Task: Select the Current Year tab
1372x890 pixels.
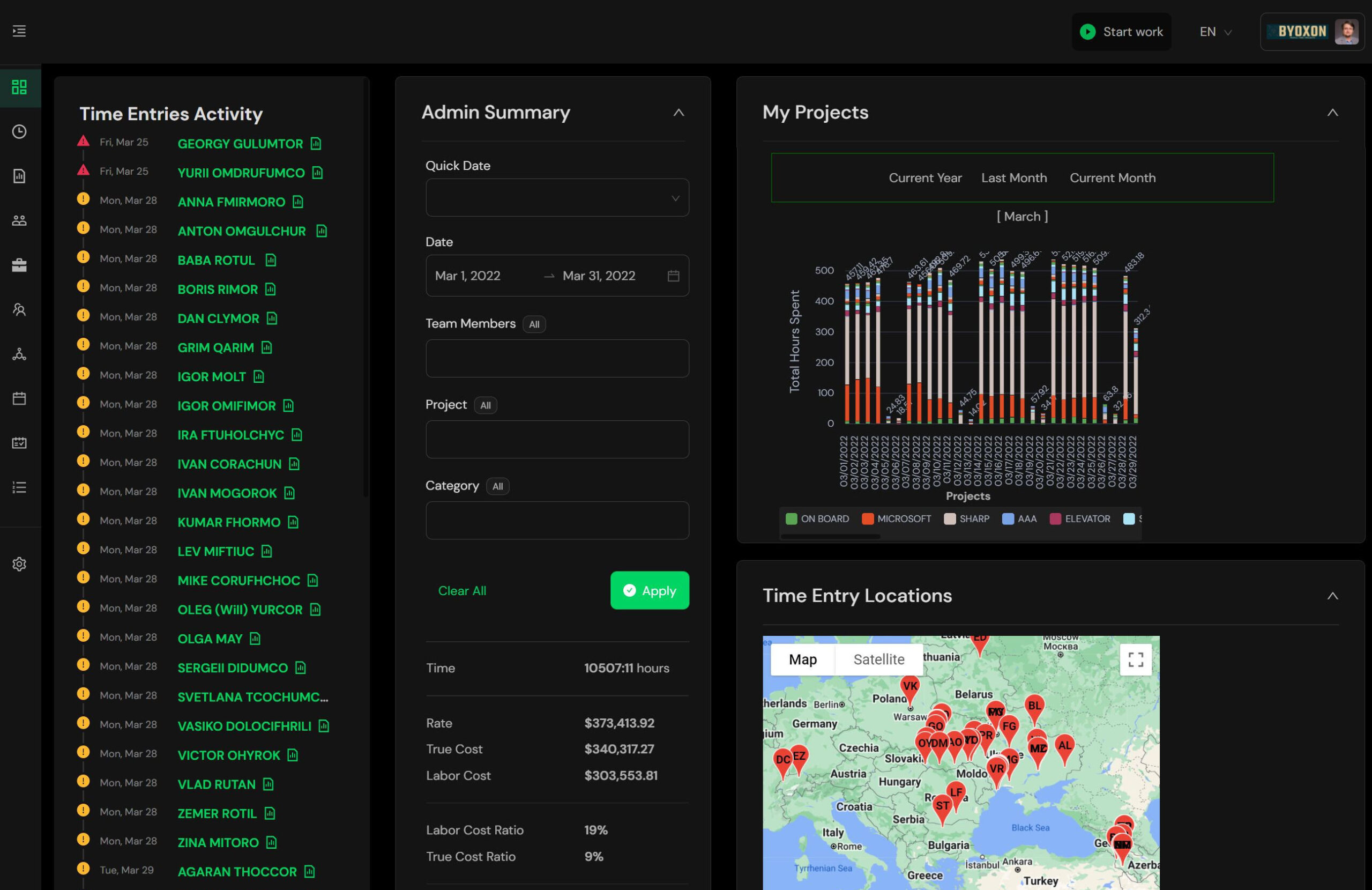Action: coord(924,177)
